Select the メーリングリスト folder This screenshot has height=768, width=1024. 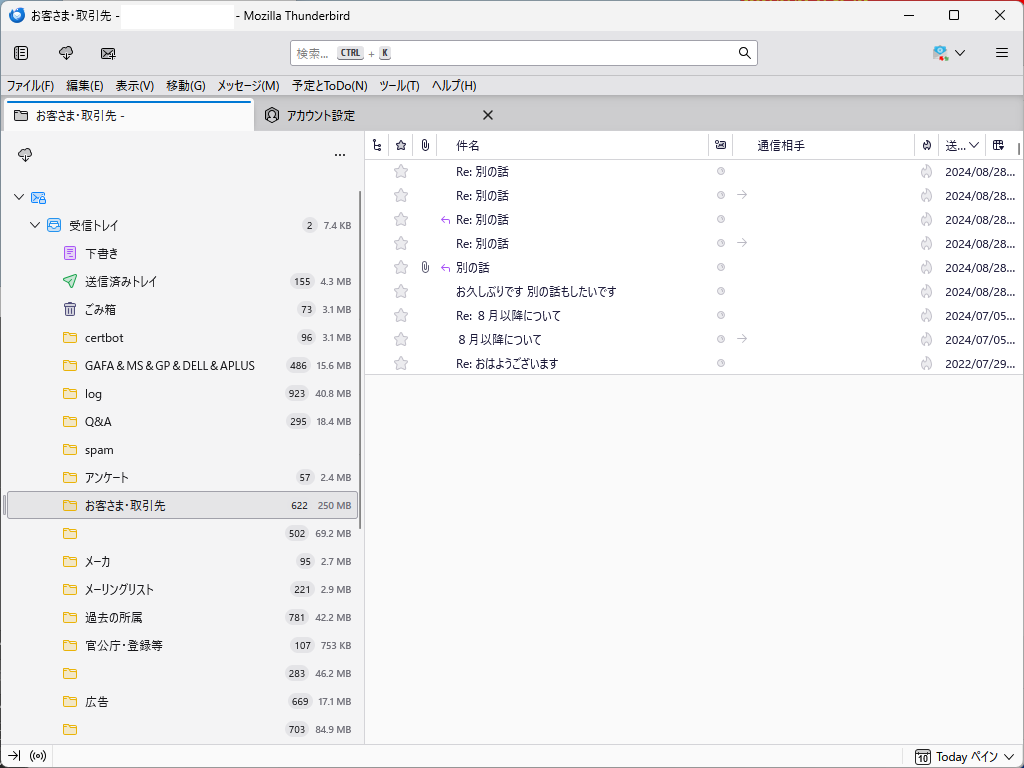183,589
